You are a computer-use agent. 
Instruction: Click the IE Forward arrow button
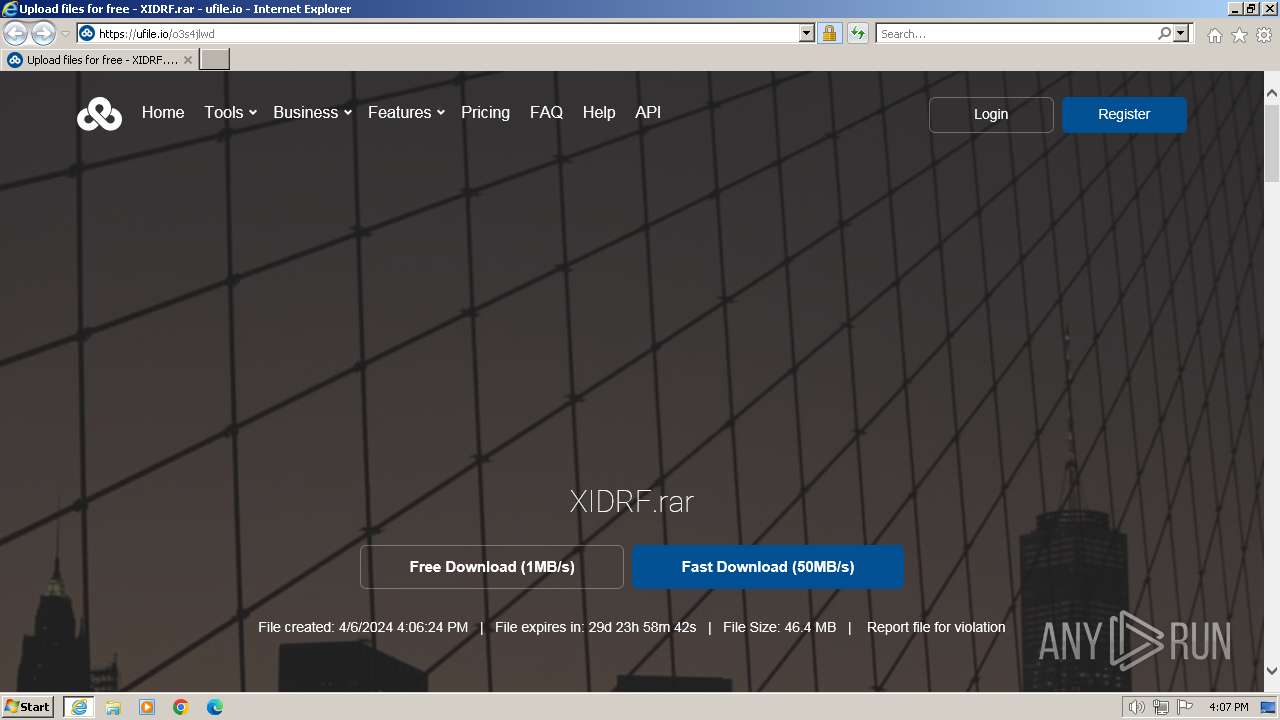[43, 33]
